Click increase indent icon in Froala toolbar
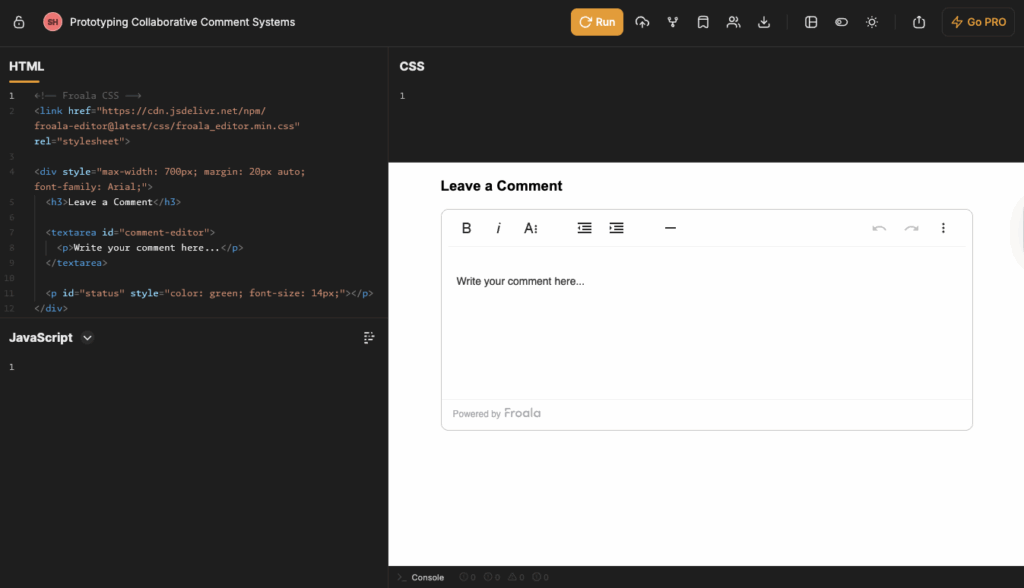The width and height of the screenshot is (1024, 588). (x=616, y=228)
